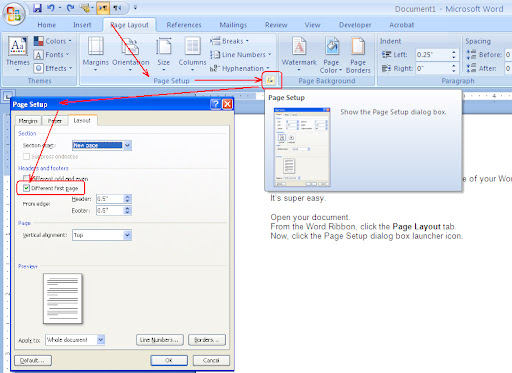Viewport: 512px width, 373px height.
Task: Click Line Numbers button in dialog
Action: coord(160,340)
